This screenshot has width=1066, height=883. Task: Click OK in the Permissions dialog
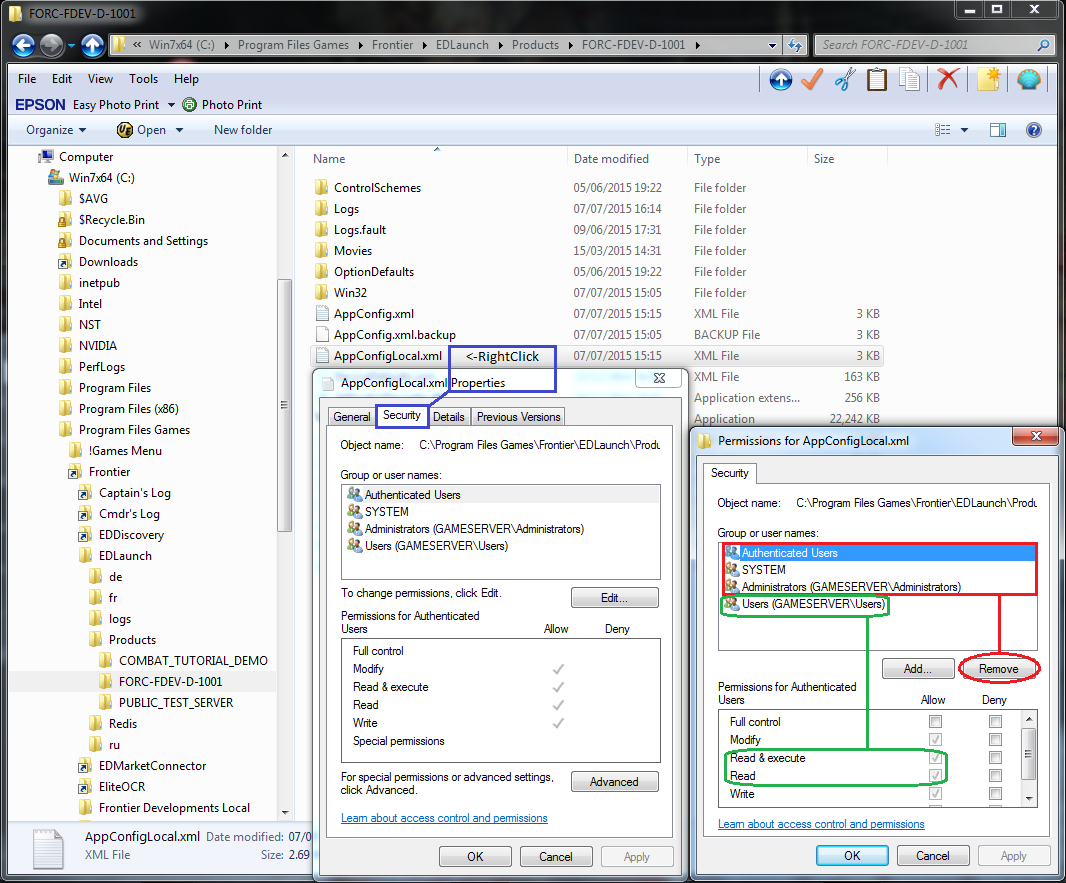pos(852,856)
